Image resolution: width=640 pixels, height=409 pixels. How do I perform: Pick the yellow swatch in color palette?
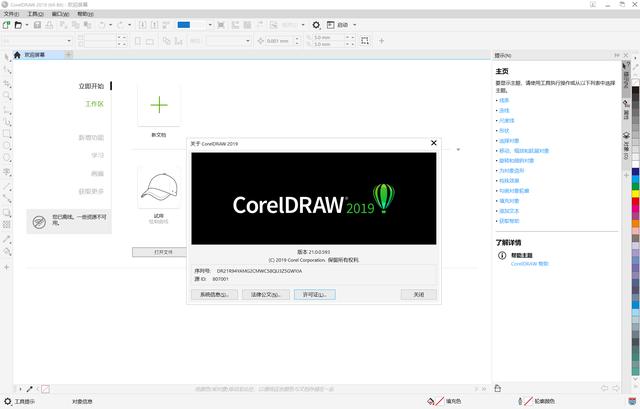pos(636,194)
